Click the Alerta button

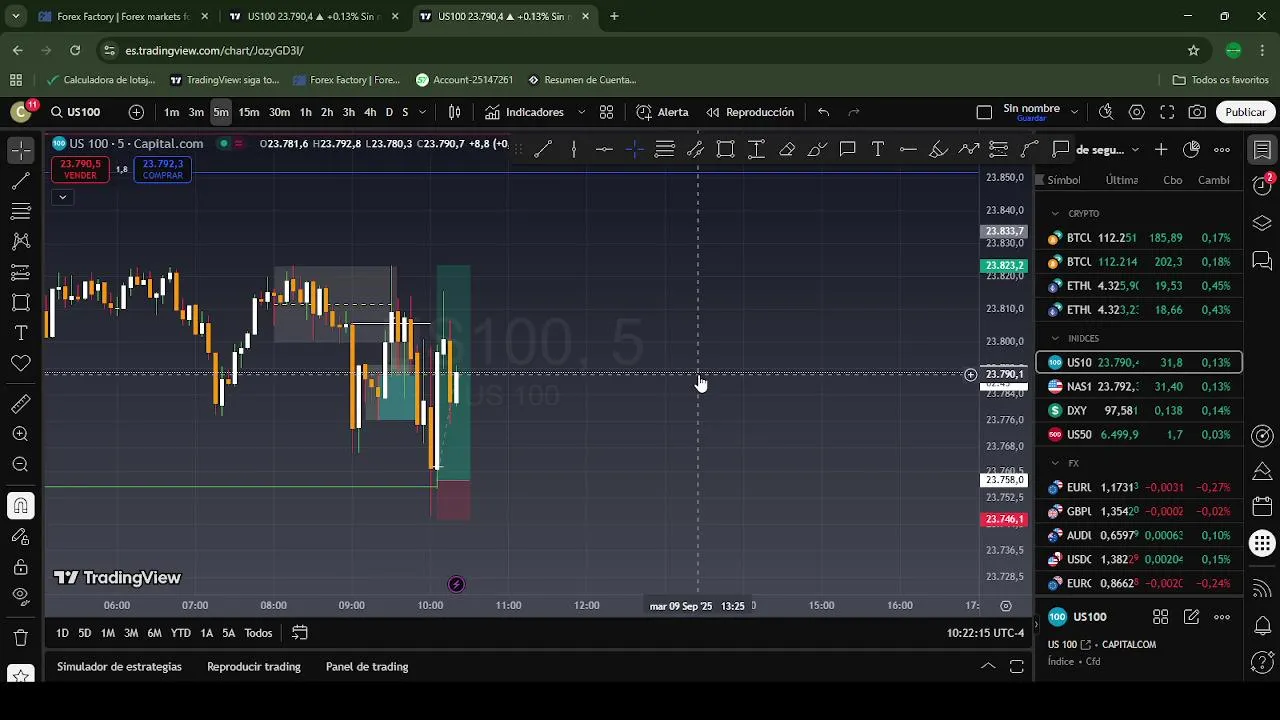tap(662, 112)
